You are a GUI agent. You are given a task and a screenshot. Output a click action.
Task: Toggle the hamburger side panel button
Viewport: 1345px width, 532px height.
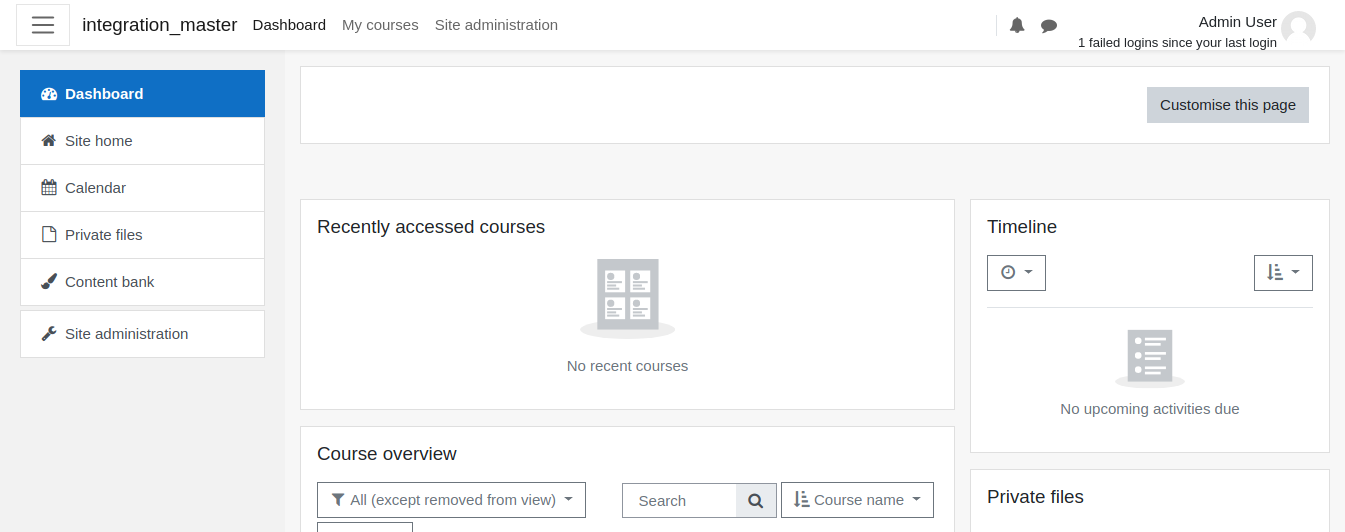pyautogui.click(x=43, y=25)
